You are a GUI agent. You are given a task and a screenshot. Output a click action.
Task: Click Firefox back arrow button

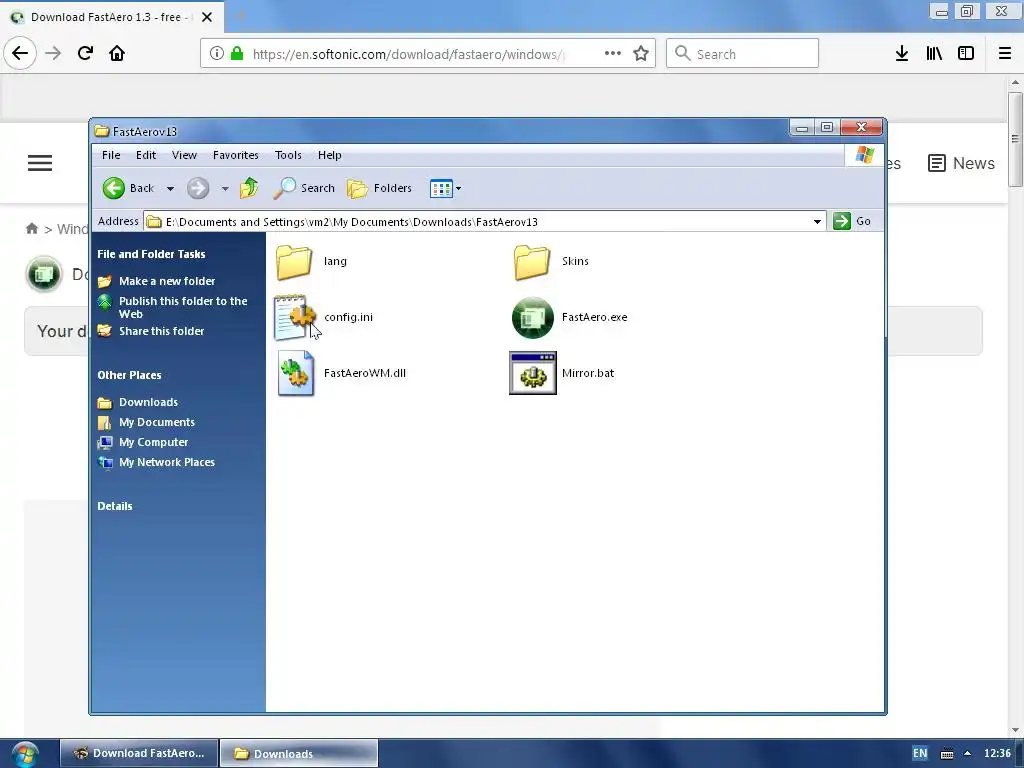coord(20,54)
